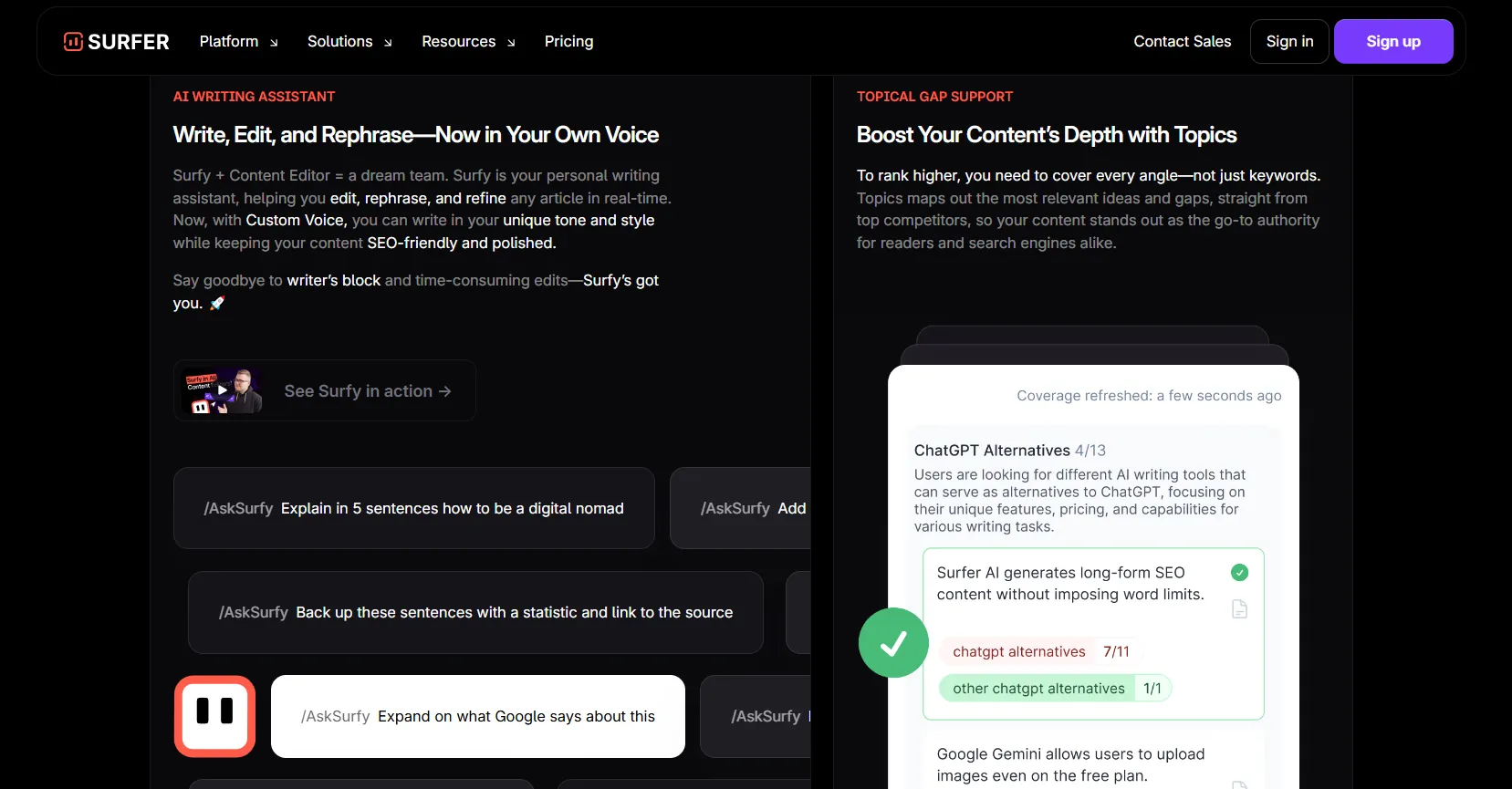This screenshot has height=789, width=1512.
Task: Select the digital nomad AskSurfy prompt
Action: [x=413, y=508]
